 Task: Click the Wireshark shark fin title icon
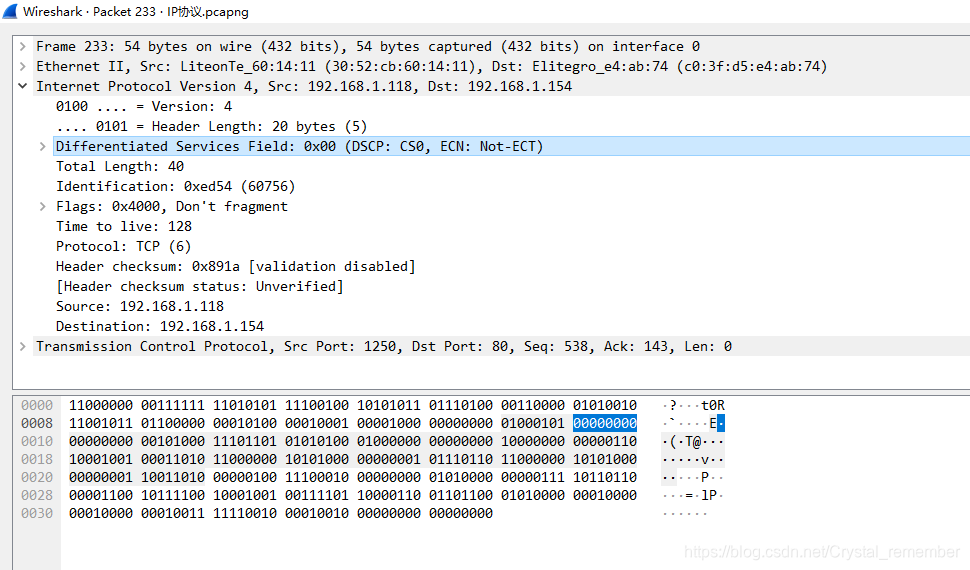coord(10,11)
